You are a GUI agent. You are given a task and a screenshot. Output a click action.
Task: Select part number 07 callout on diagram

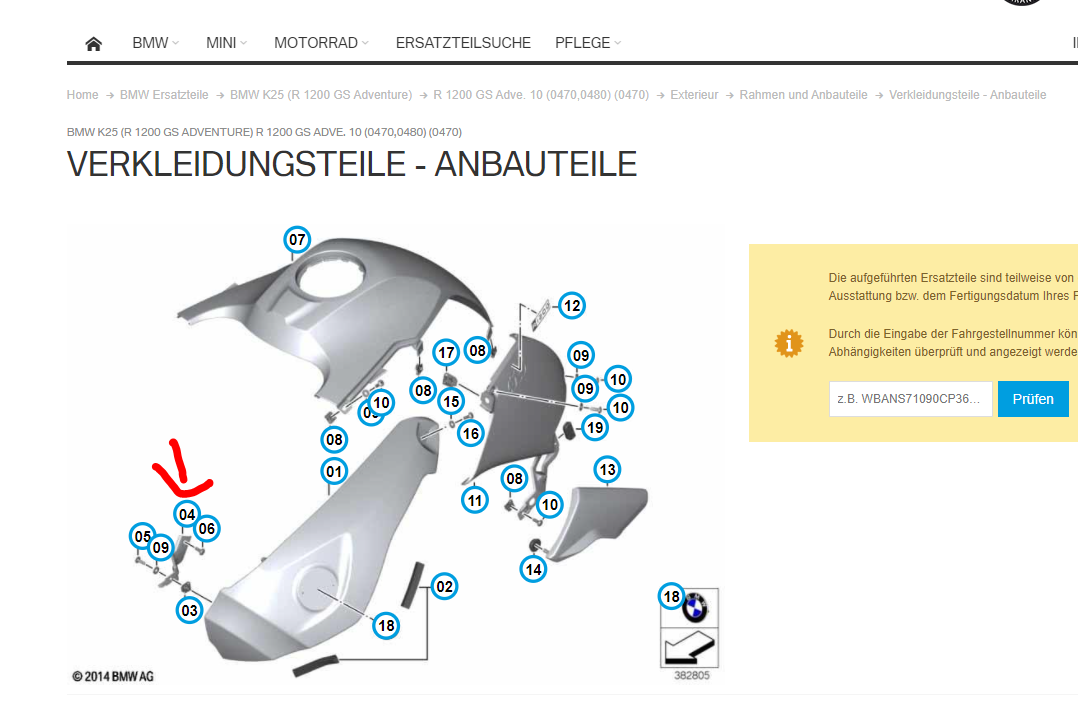[x=297, y=240]
